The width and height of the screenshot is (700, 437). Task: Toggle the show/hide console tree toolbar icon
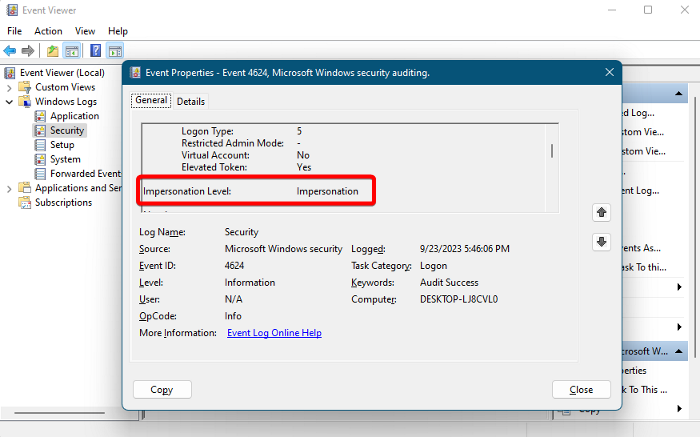coord(72,51)
